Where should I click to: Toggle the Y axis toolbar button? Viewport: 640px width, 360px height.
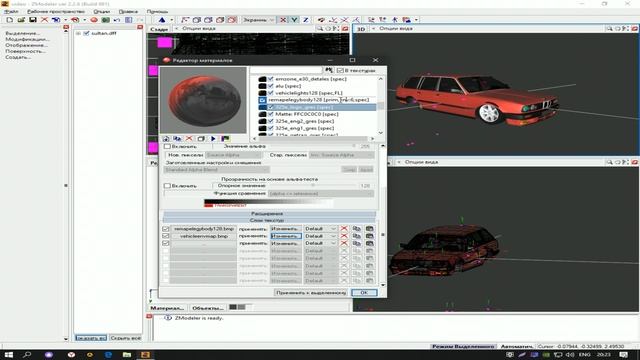click(294, 20)
